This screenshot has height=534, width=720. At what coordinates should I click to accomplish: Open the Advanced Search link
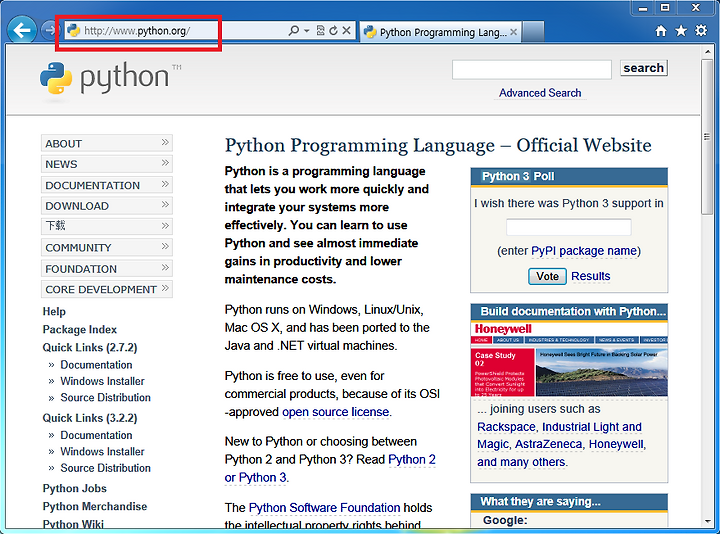(540, 93)
